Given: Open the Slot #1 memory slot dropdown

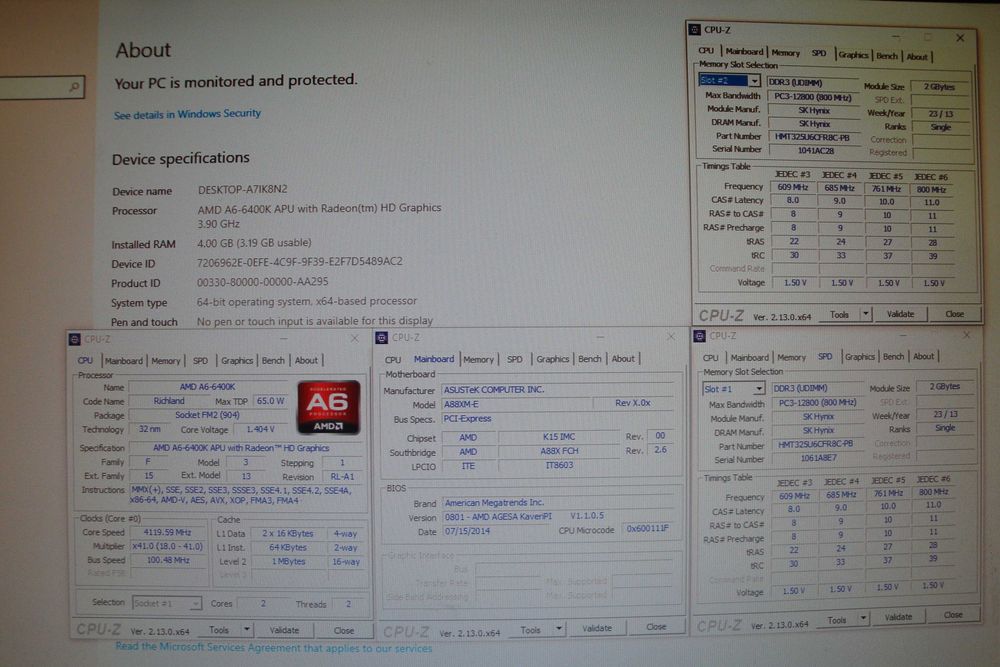Looking at the screenshot, I should pyautogui.click(x=758, y=388).
